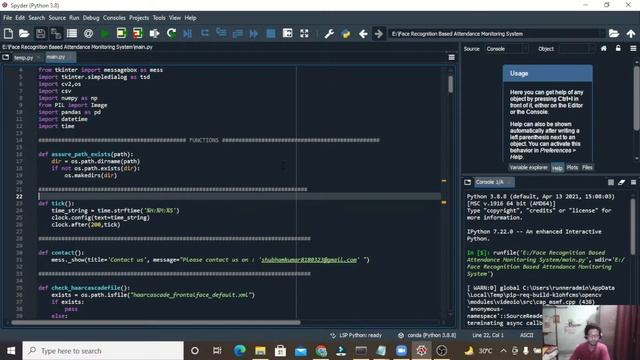This screenshot has width=640, height=360.
Task: Open the Projects menu
Action: [x=139, y=18]
